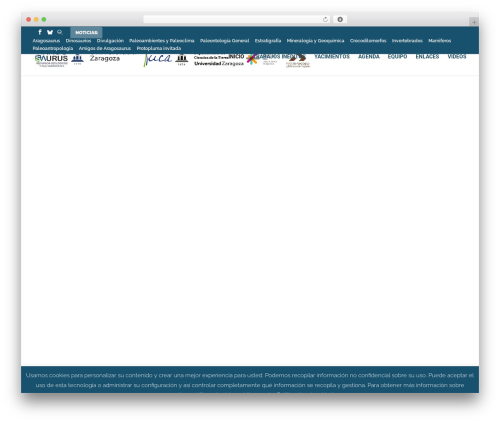Go to YACIMIENTOS page
The image size is (500, 423).
click(x=332, y=57)
